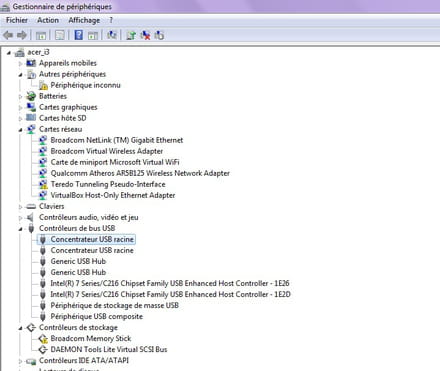Select Broadcom Memory Stick device

(x=91, y=338)
